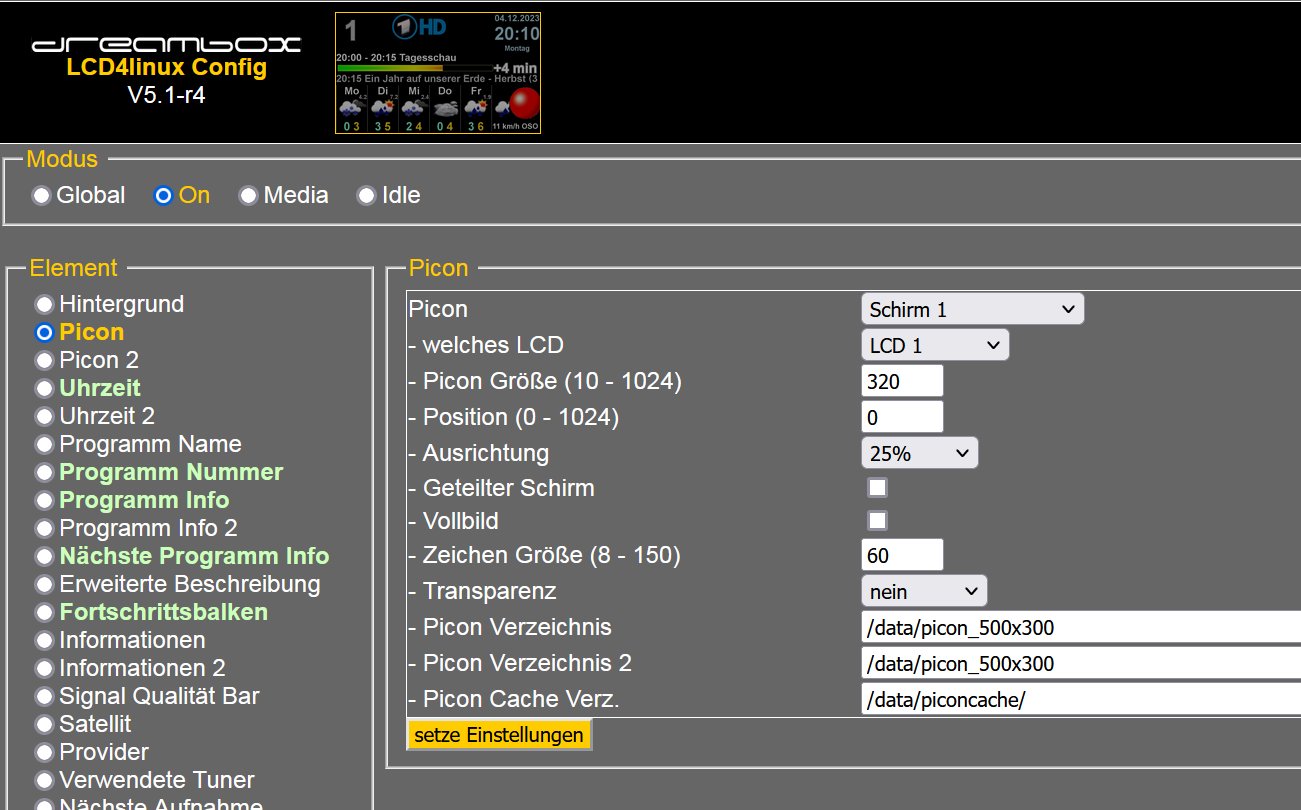Open the Ausrichtung 25% dropdown

point(919,453)
